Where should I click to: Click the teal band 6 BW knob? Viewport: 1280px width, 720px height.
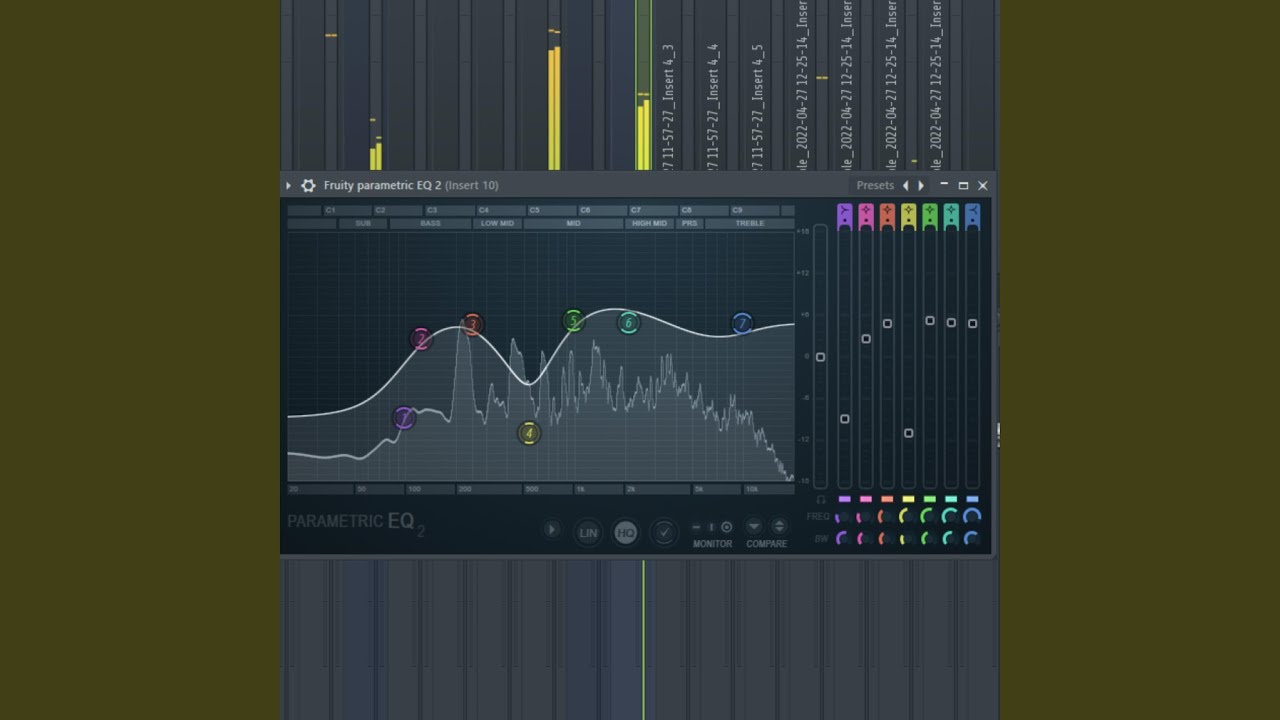point(950,539)
